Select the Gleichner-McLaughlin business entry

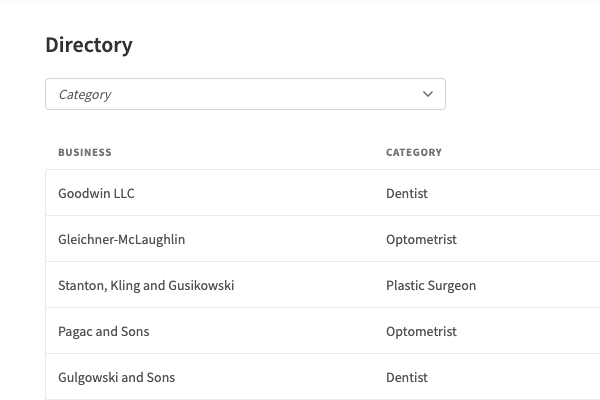121,239
